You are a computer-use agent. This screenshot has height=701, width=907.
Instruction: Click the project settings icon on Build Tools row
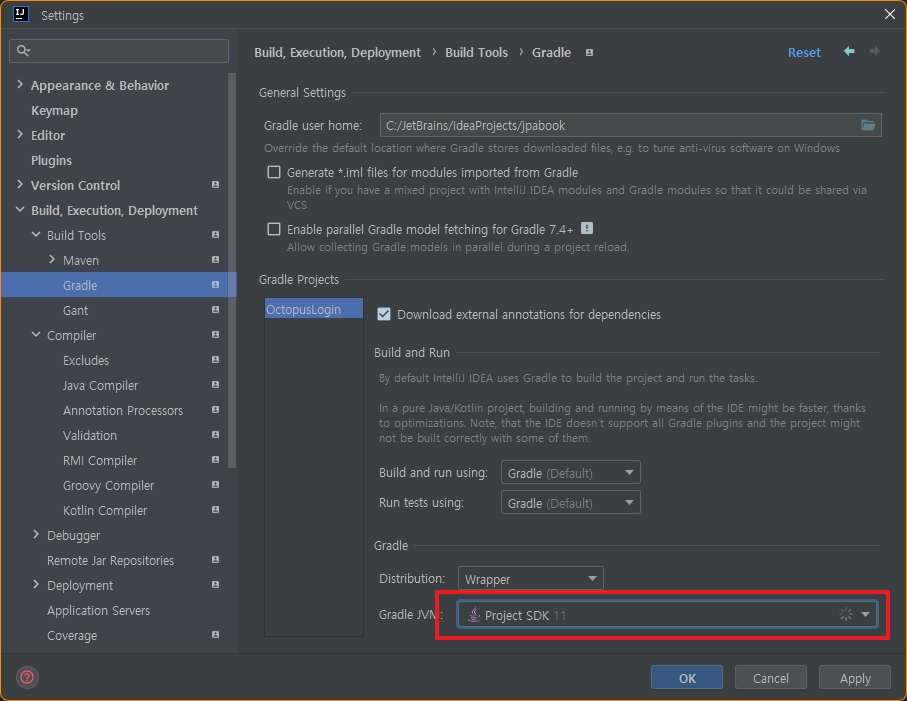(x=215, y=235)
